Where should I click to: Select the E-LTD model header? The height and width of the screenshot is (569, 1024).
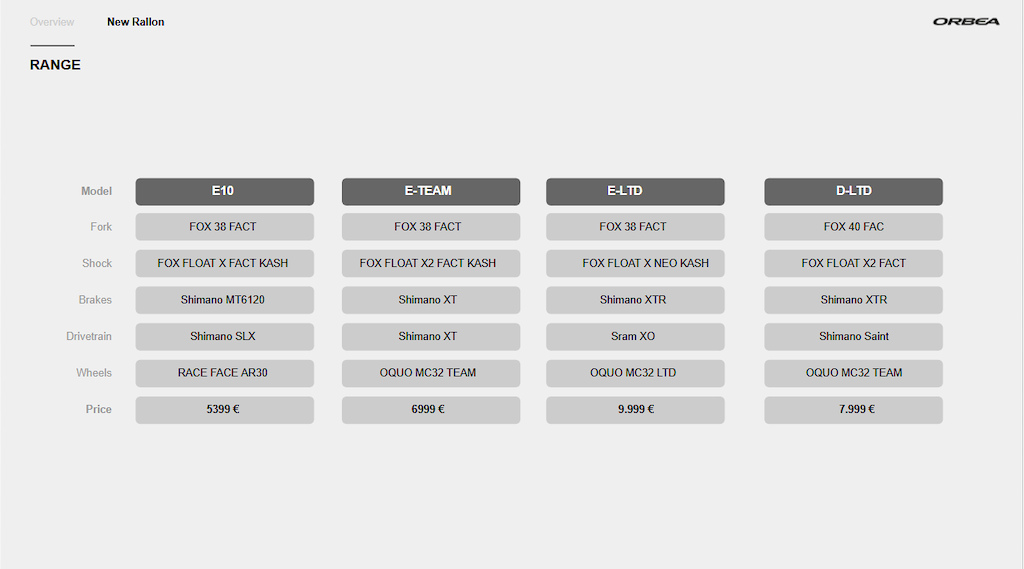tap(635, 191)
